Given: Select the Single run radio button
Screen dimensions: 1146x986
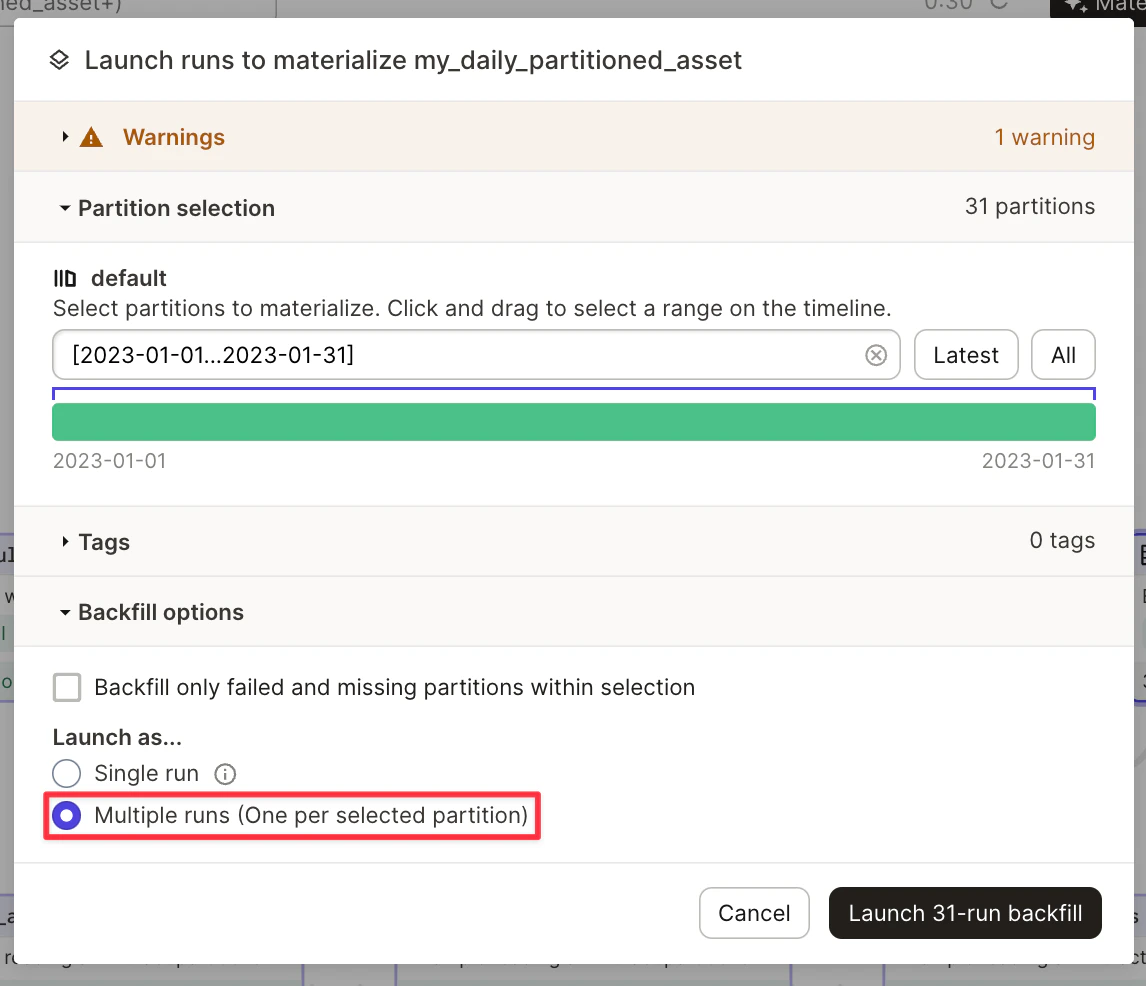Looking at the screenshot, I should (66, 773).
